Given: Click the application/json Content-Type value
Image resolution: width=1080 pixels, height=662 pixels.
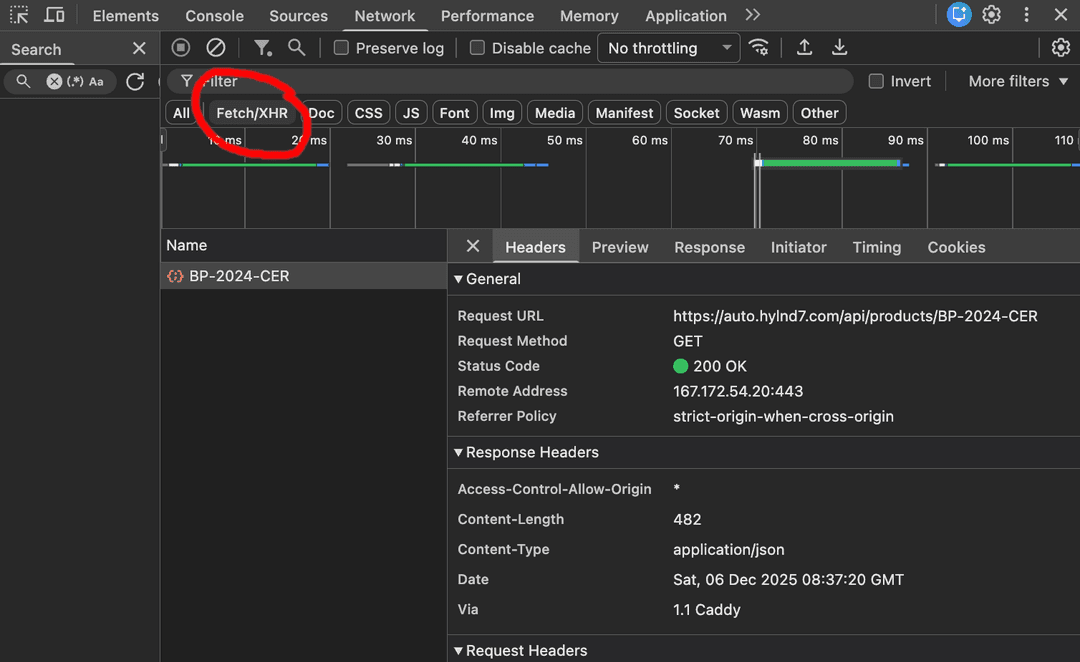Looking at the screenshot, I should point(729,550).
